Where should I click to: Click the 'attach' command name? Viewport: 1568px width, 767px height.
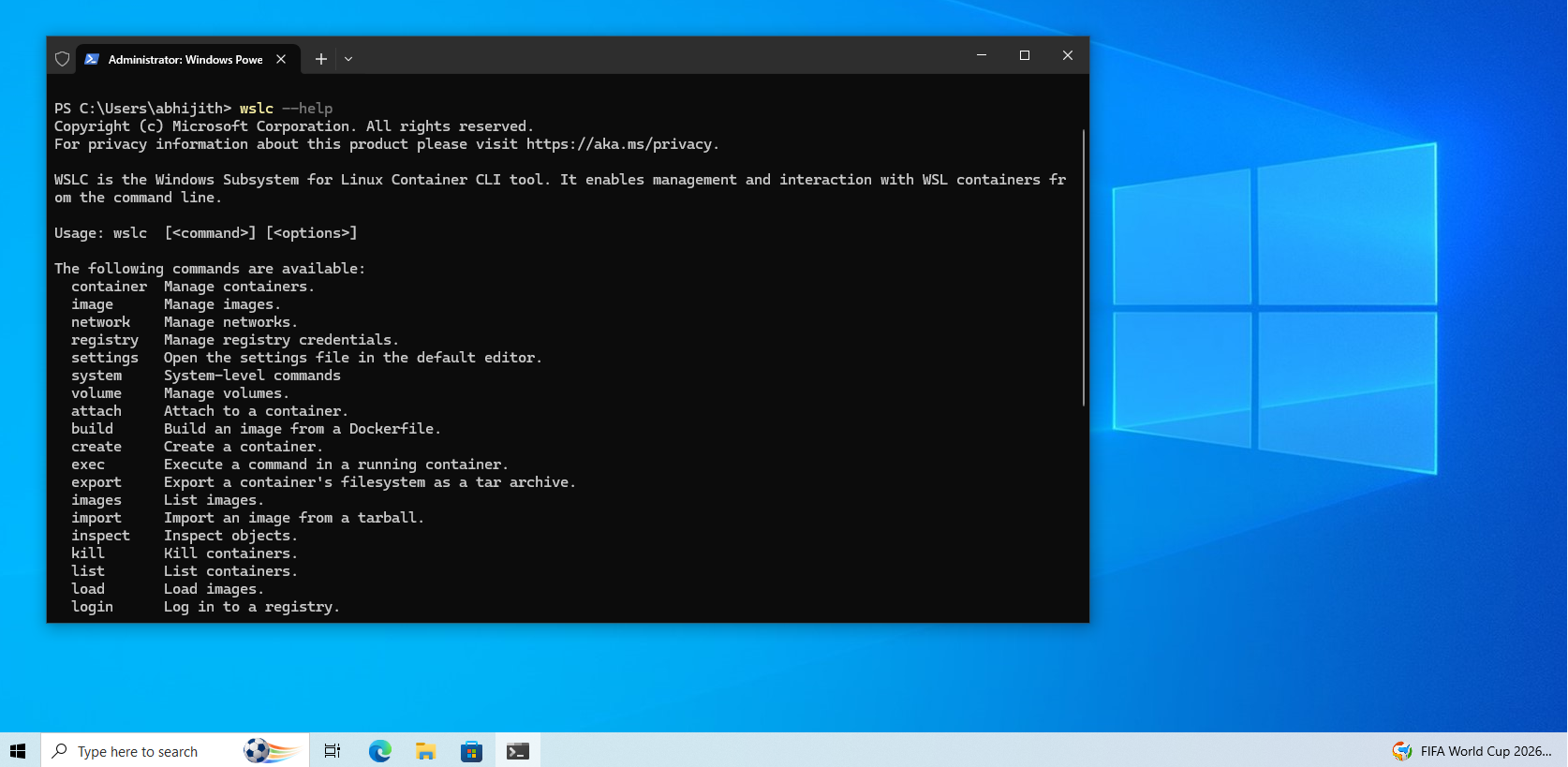[96, 411]
